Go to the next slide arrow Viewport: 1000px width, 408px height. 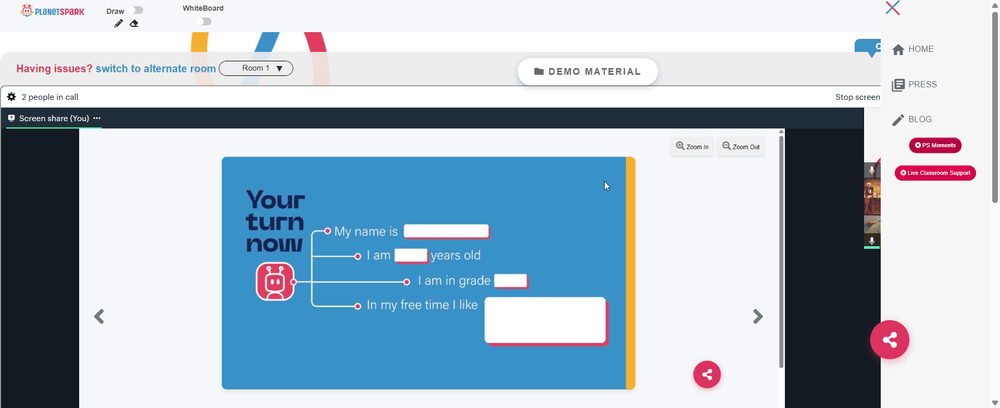coord(758,316)
